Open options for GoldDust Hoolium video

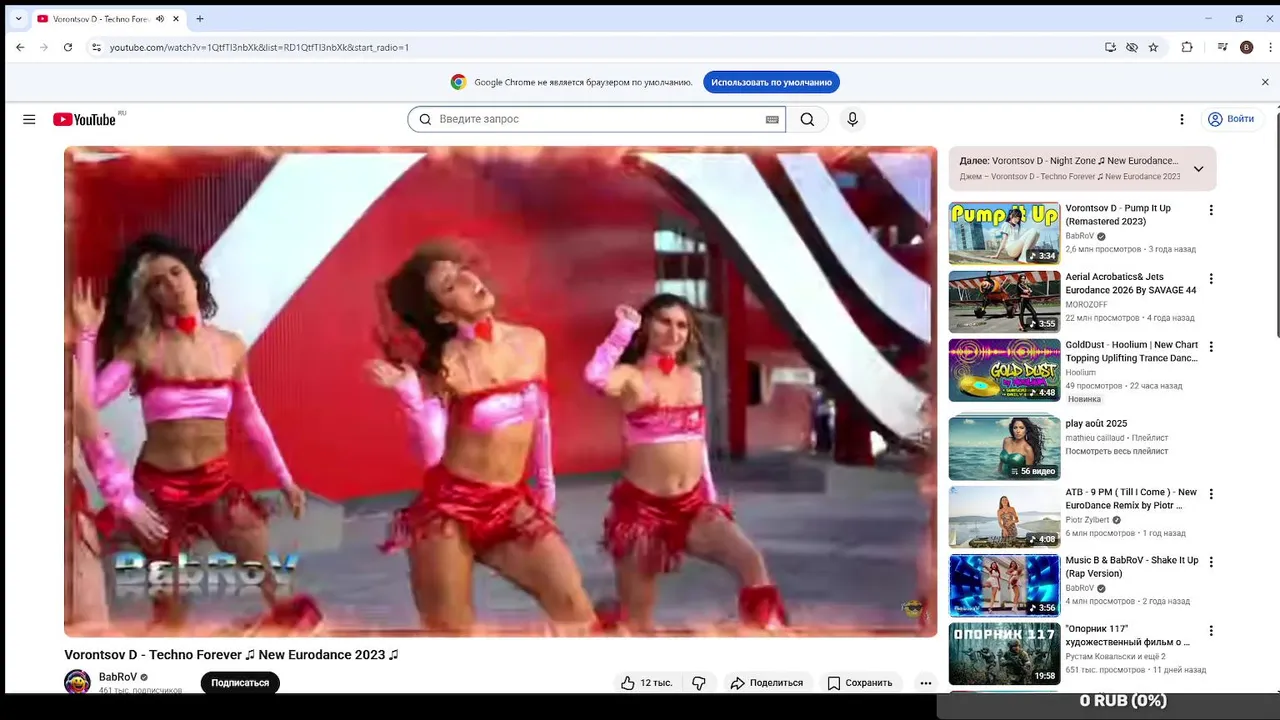tap(1211, 346)
